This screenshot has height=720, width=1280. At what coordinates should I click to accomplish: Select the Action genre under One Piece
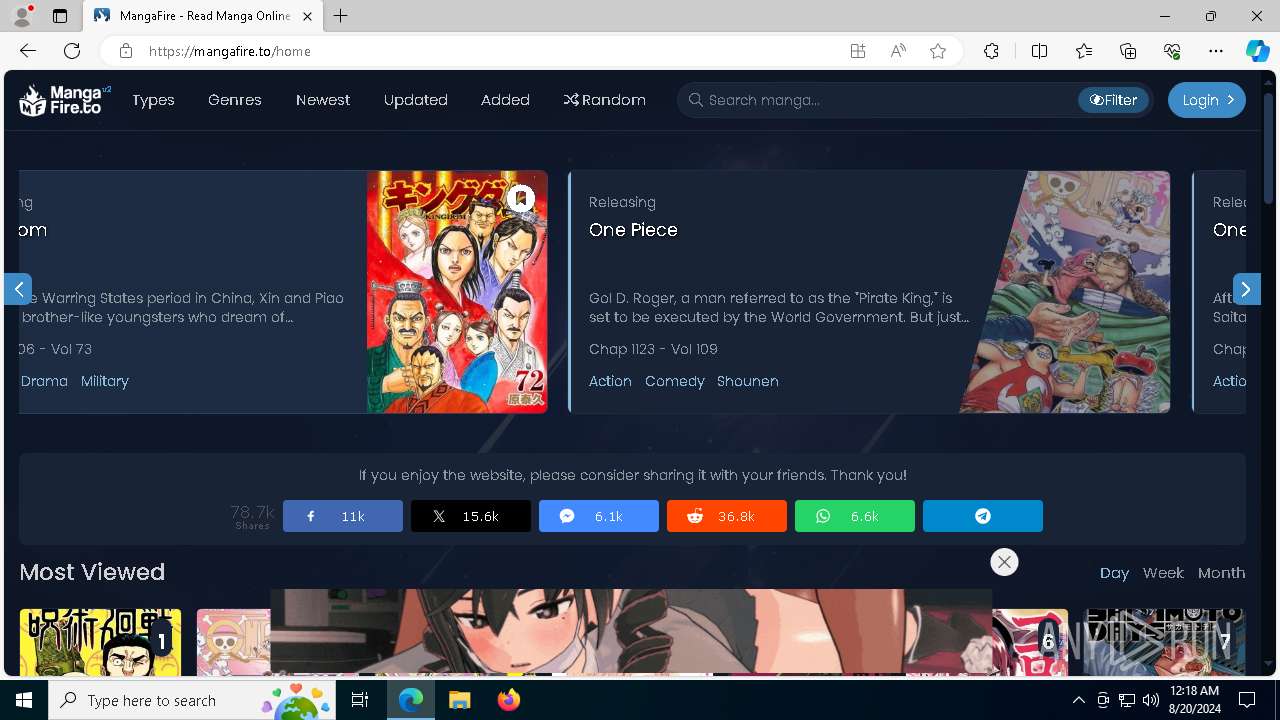coord(610,381)
